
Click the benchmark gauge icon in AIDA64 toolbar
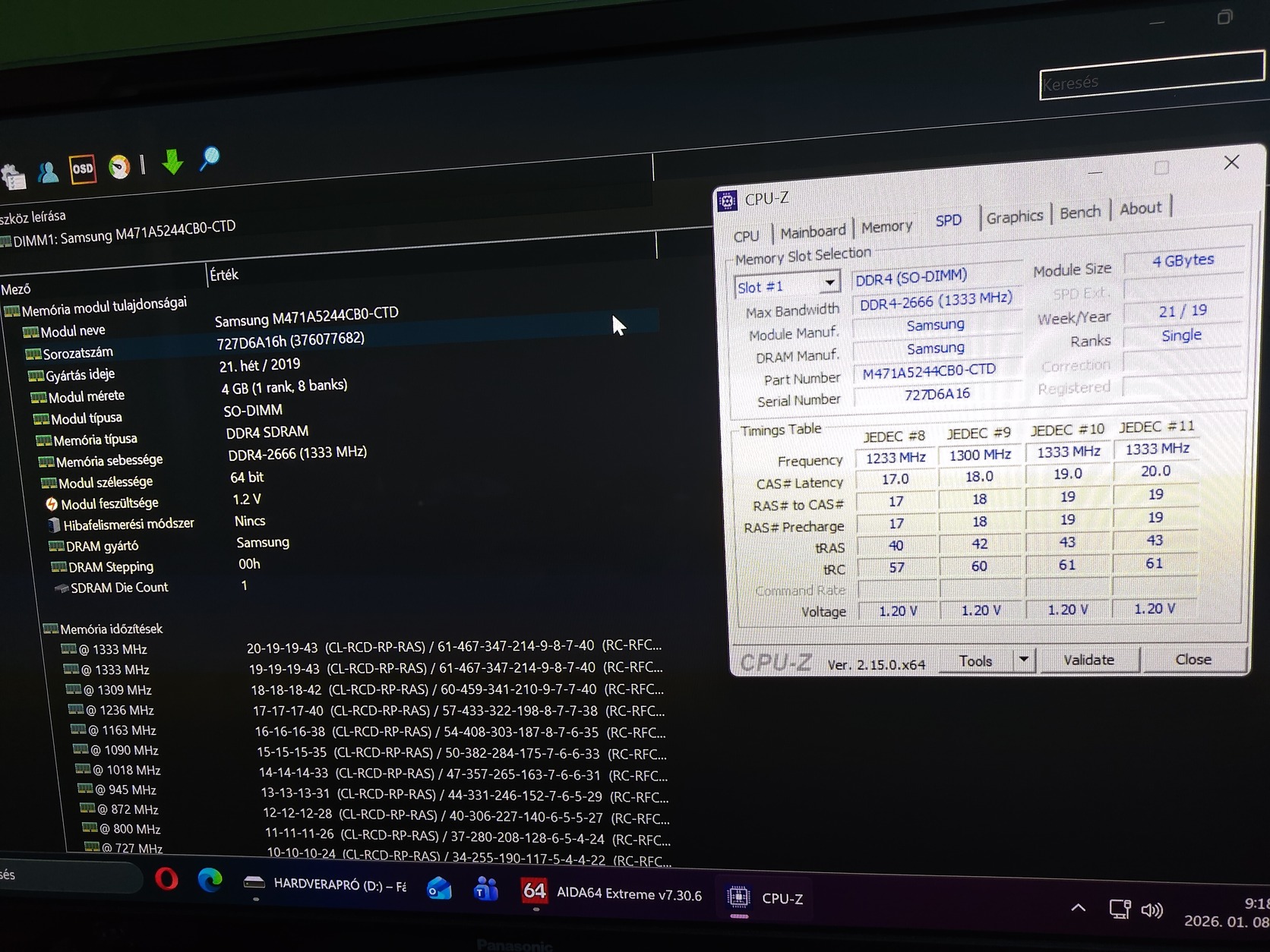(119, 166)
